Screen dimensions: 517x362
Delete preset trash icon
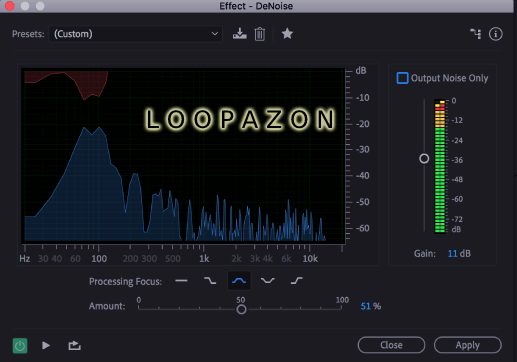[x=260, y=34]
